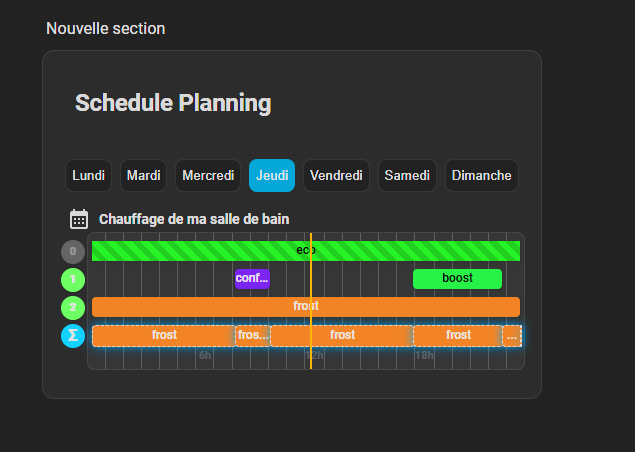Switch to Vendredi schedule
The height and width of the screenshot is (452, 635).
click(336, 176)
